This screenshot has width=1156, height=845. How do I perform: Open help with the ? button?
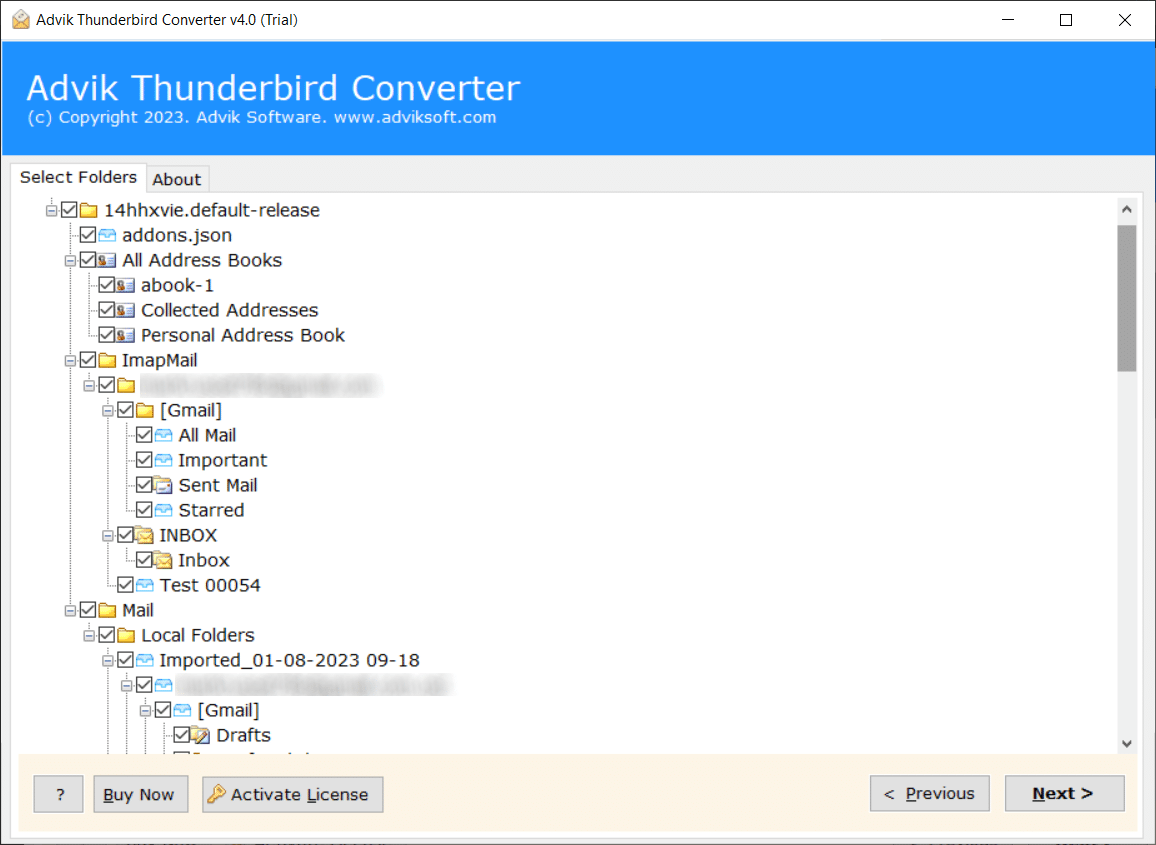(59, 794)
